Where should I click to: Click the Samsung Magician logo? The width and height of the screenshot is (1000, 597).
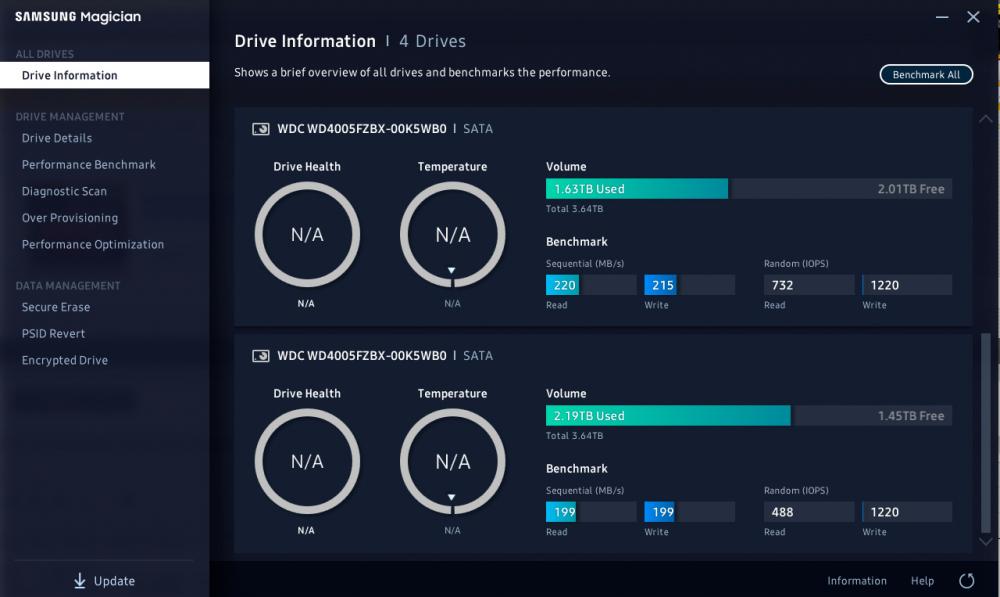78,17
